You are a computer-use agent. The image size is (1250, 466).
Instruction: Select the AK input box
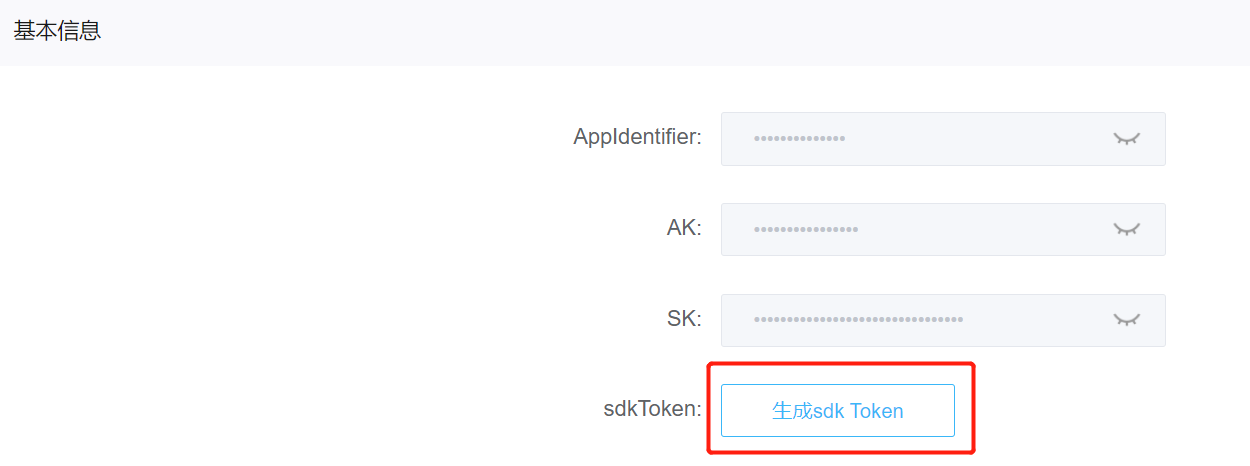pos(943,229)
